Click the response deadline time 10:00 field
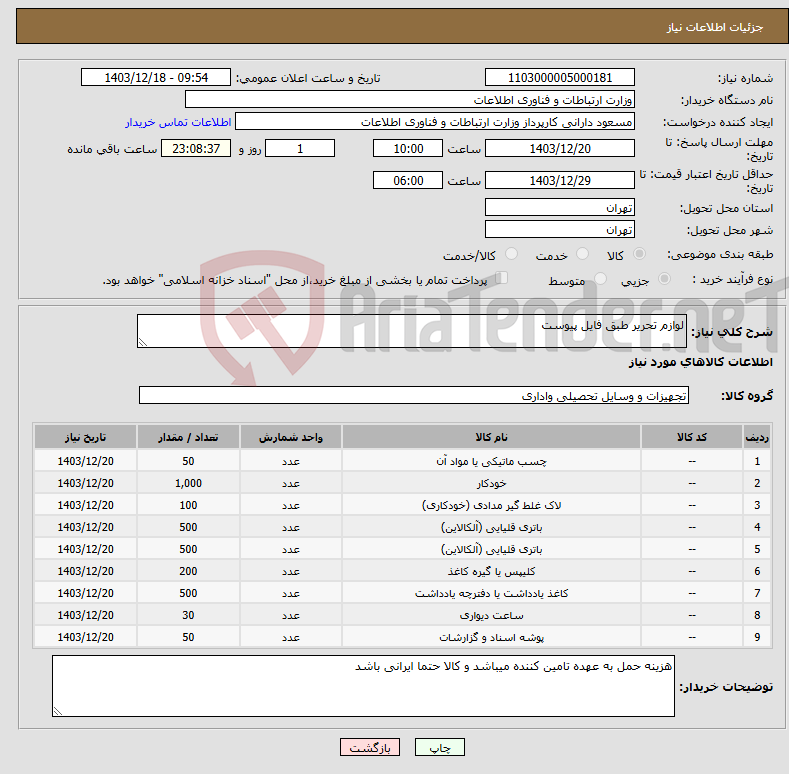Image resolution: width=789 pixels, height=774 pixels. pos(408,148)
